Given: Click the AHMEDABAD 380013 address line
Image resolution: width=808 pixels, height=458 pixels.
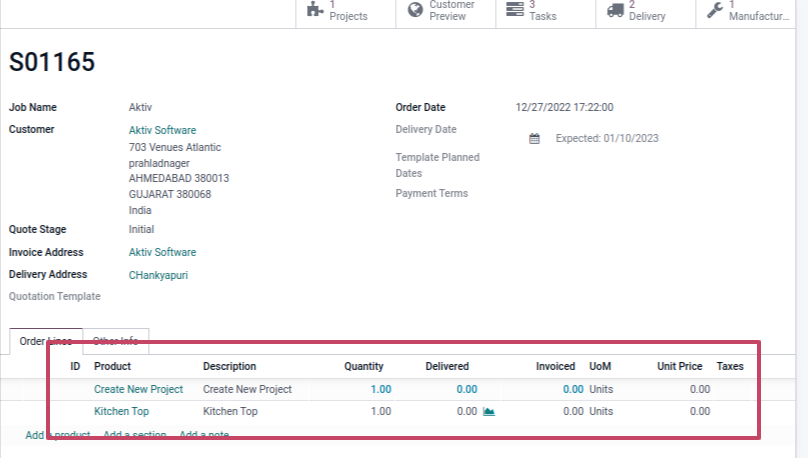Looking at the screenshot, I should 179,178.
